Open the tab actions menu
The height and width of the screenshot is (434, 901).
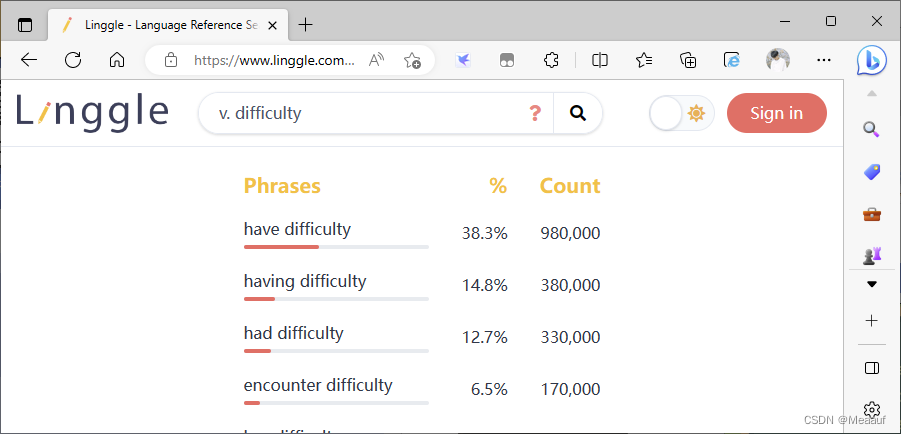click(x=25, y=25)
